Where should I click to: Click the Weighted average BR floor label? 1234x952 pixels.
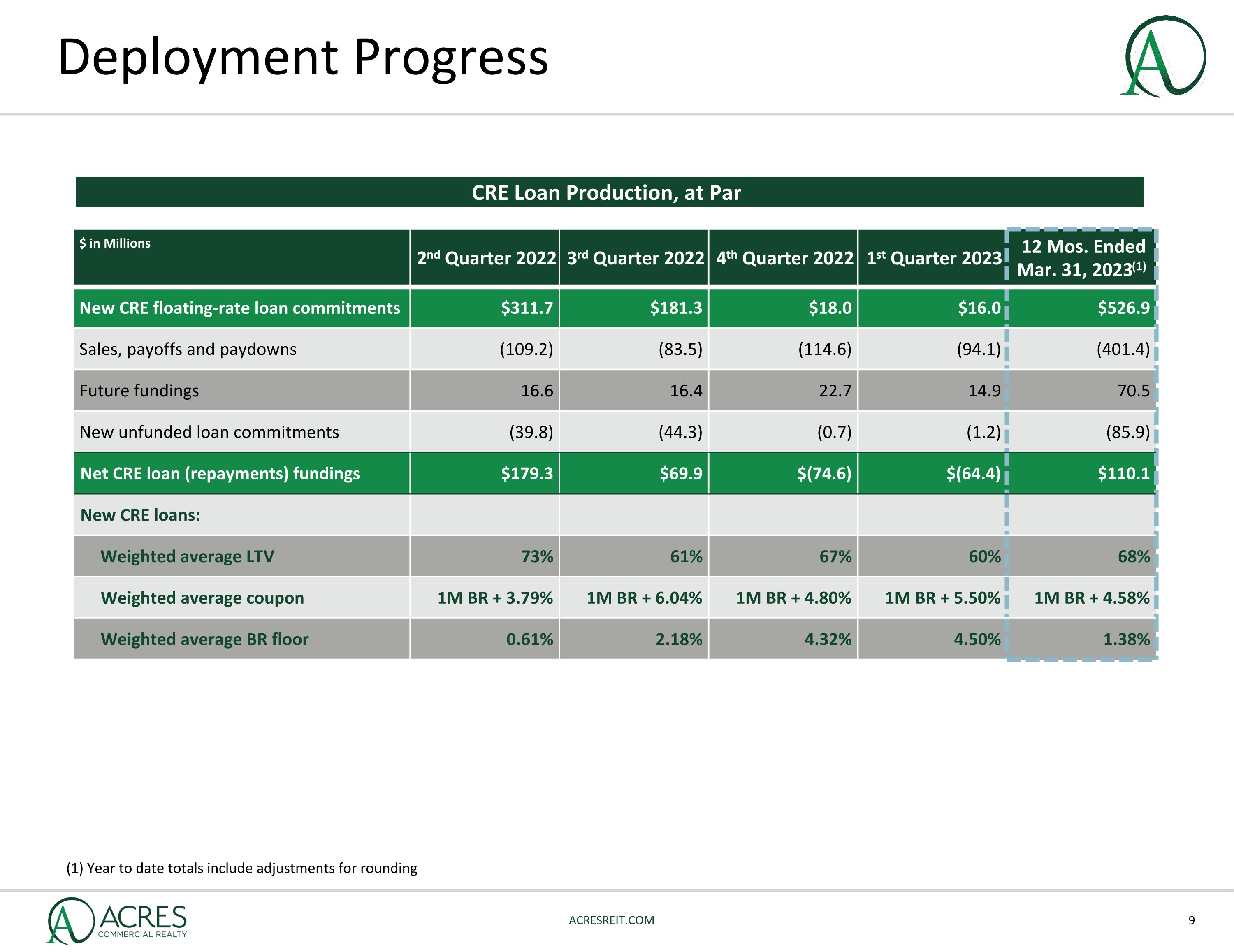coord(204,639)
